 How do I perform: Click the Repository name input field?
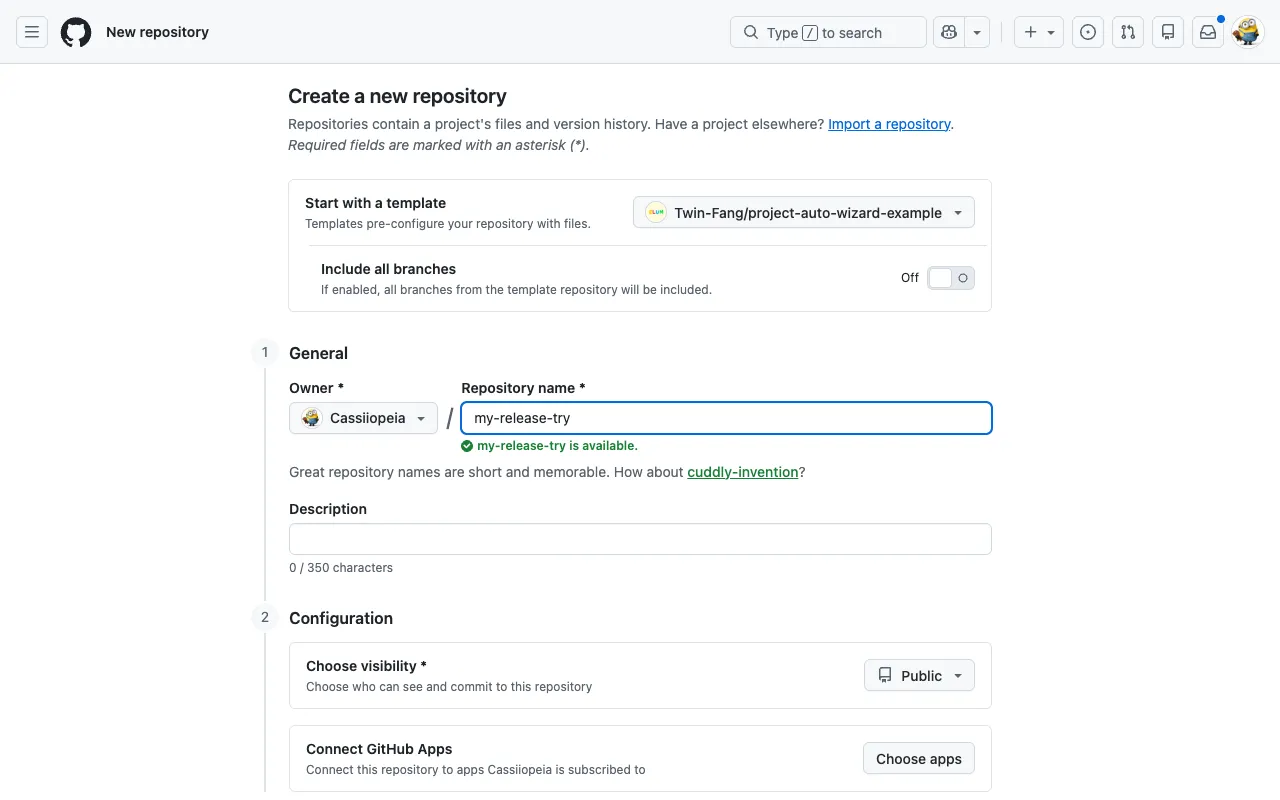click(x=726, y=418)
